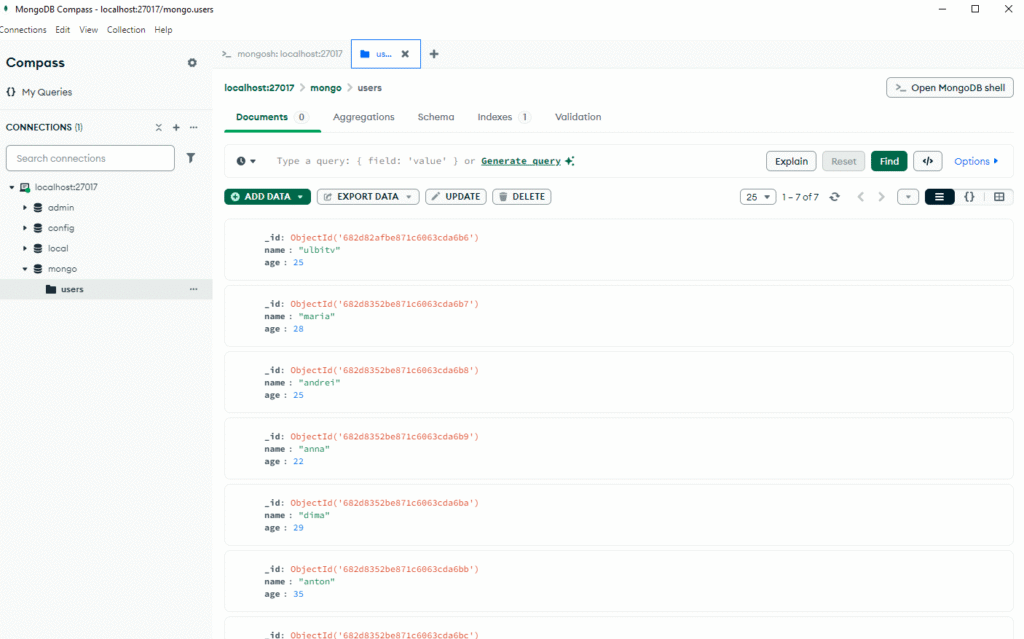1024x639 pixels.
Task: Open the Indexes tab
Action: click(504, 118)
